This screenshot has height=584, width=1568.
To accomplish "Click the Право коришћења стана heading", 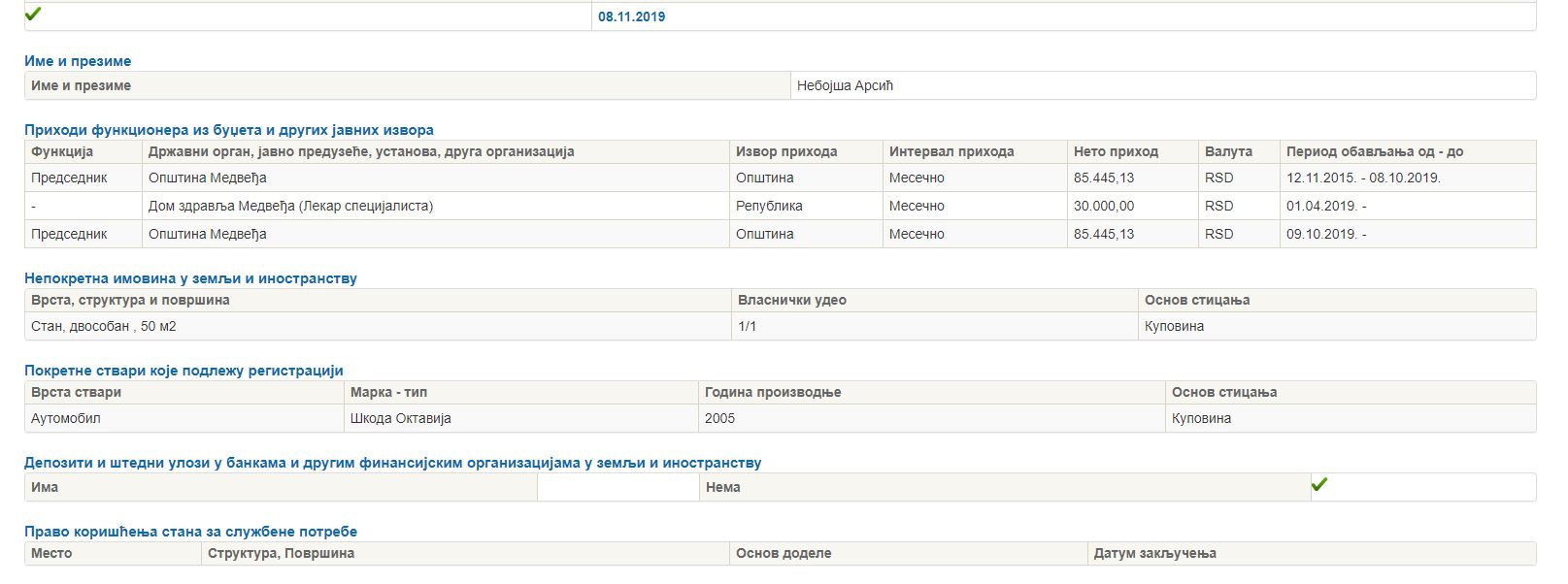I will click(190, 532).
